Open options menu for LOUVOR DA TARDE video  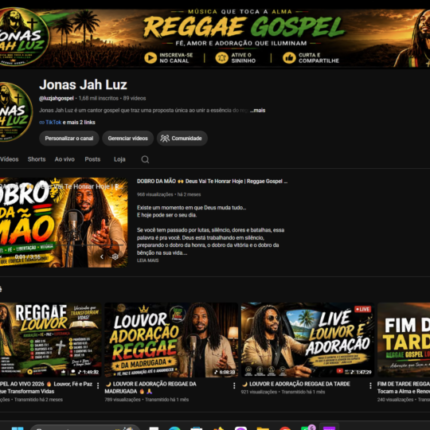point(370,386)
